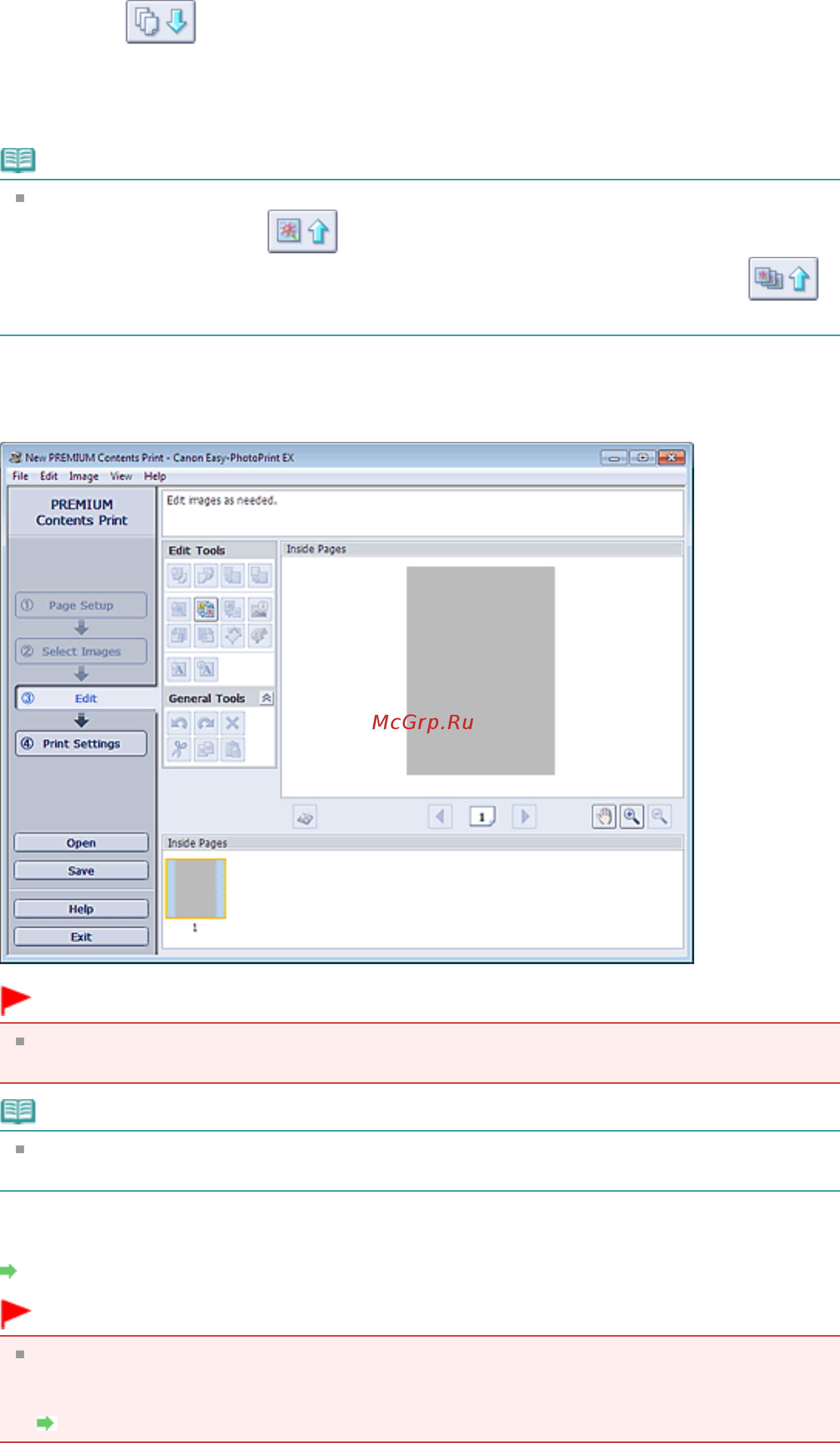Open the File menu
Viewport: 840px width, 1443px height.
click(x=20, y=476)
